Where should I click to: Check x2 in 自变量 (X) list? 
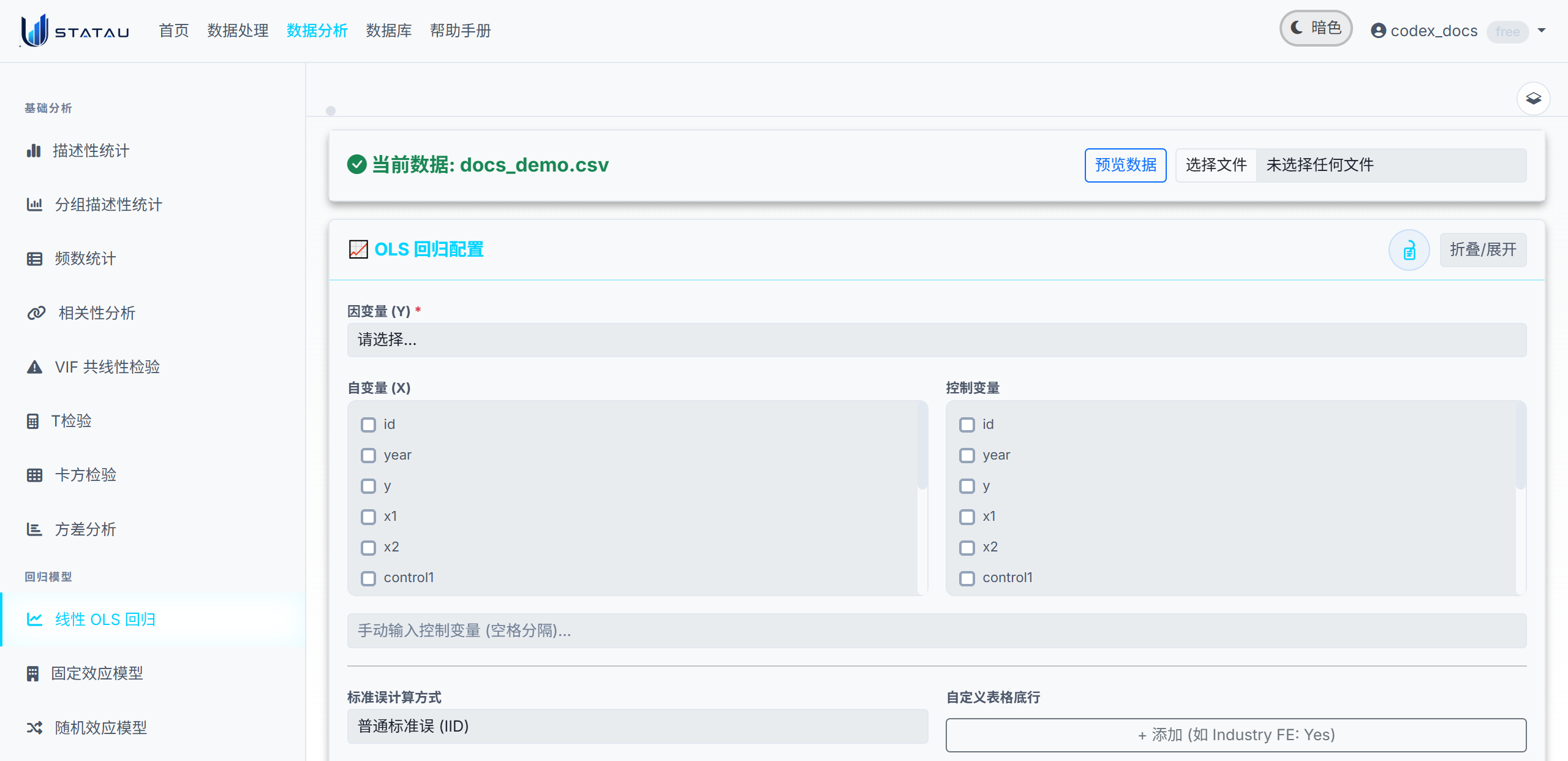[368, 547]
